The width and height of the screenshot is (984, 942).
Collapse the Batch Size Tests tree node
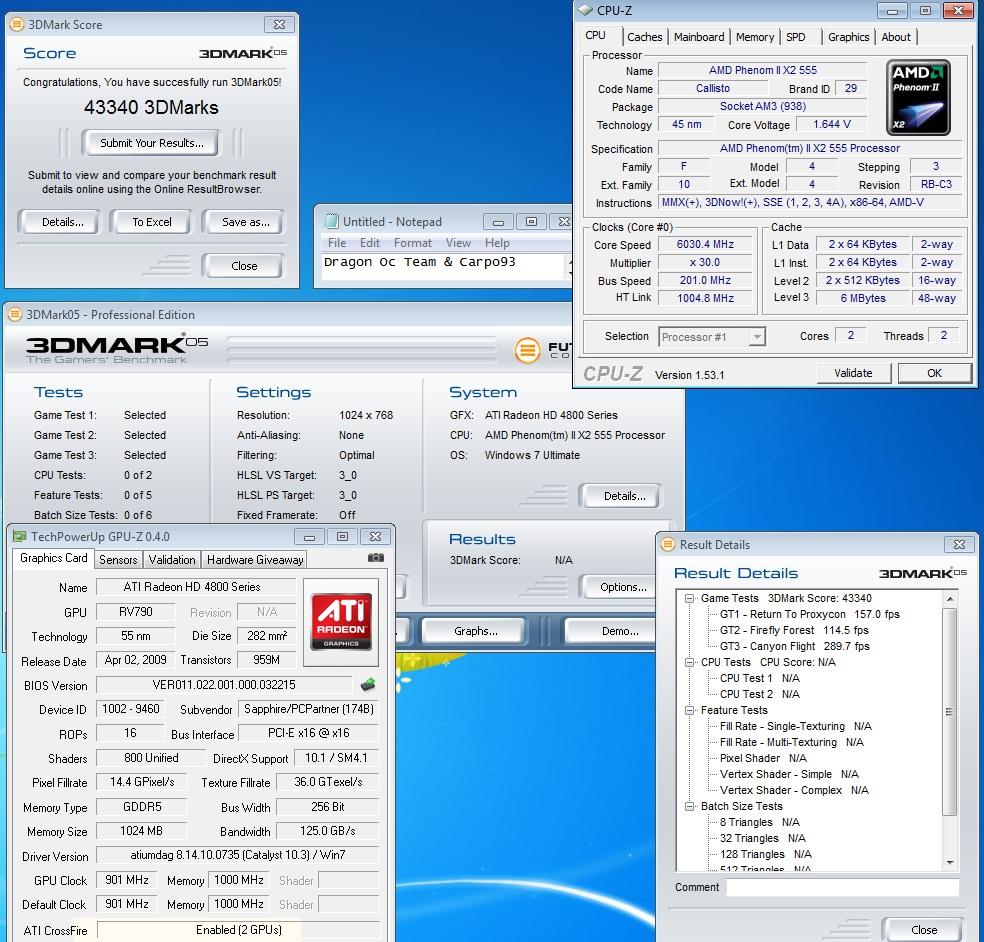tap(690, 806)
